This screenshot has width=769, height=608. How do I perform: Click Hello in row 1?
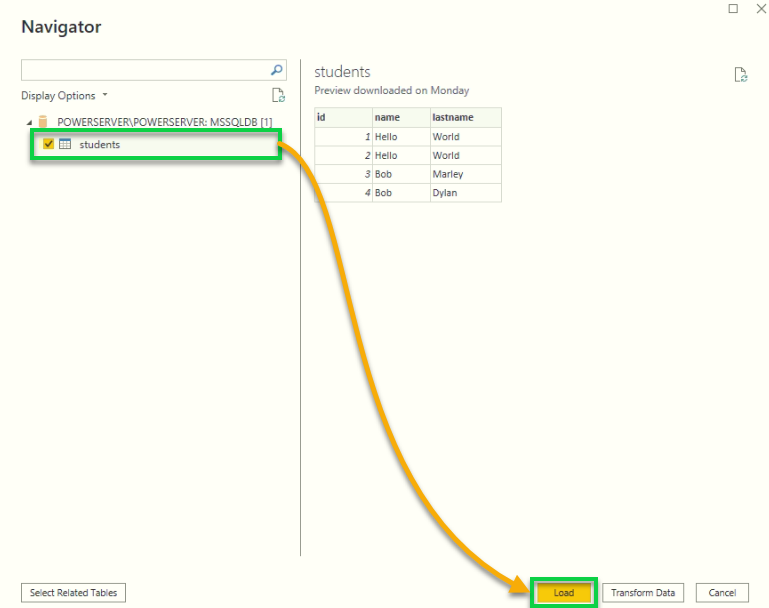point(401,137)
